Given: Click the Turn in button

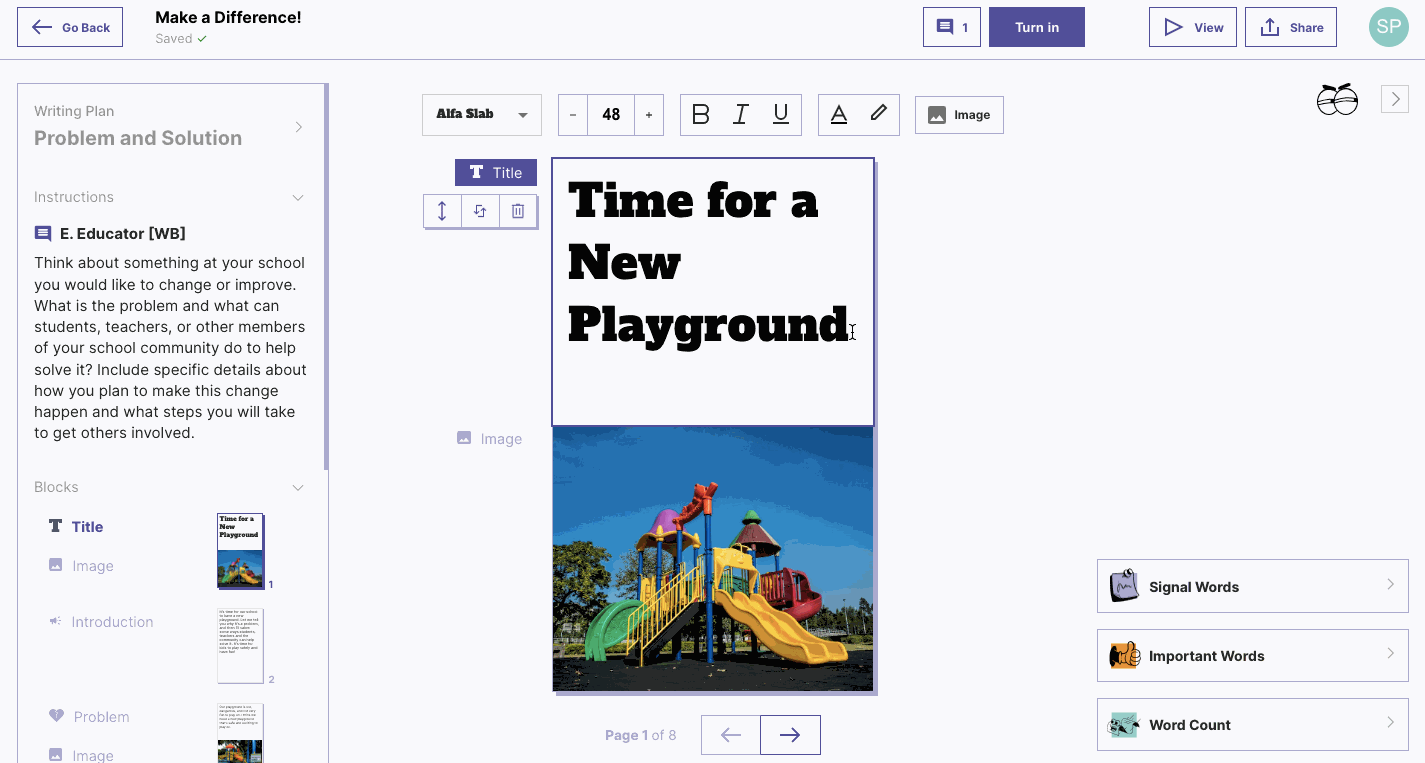Looking at the screenshot, I should click(1036, 28).
